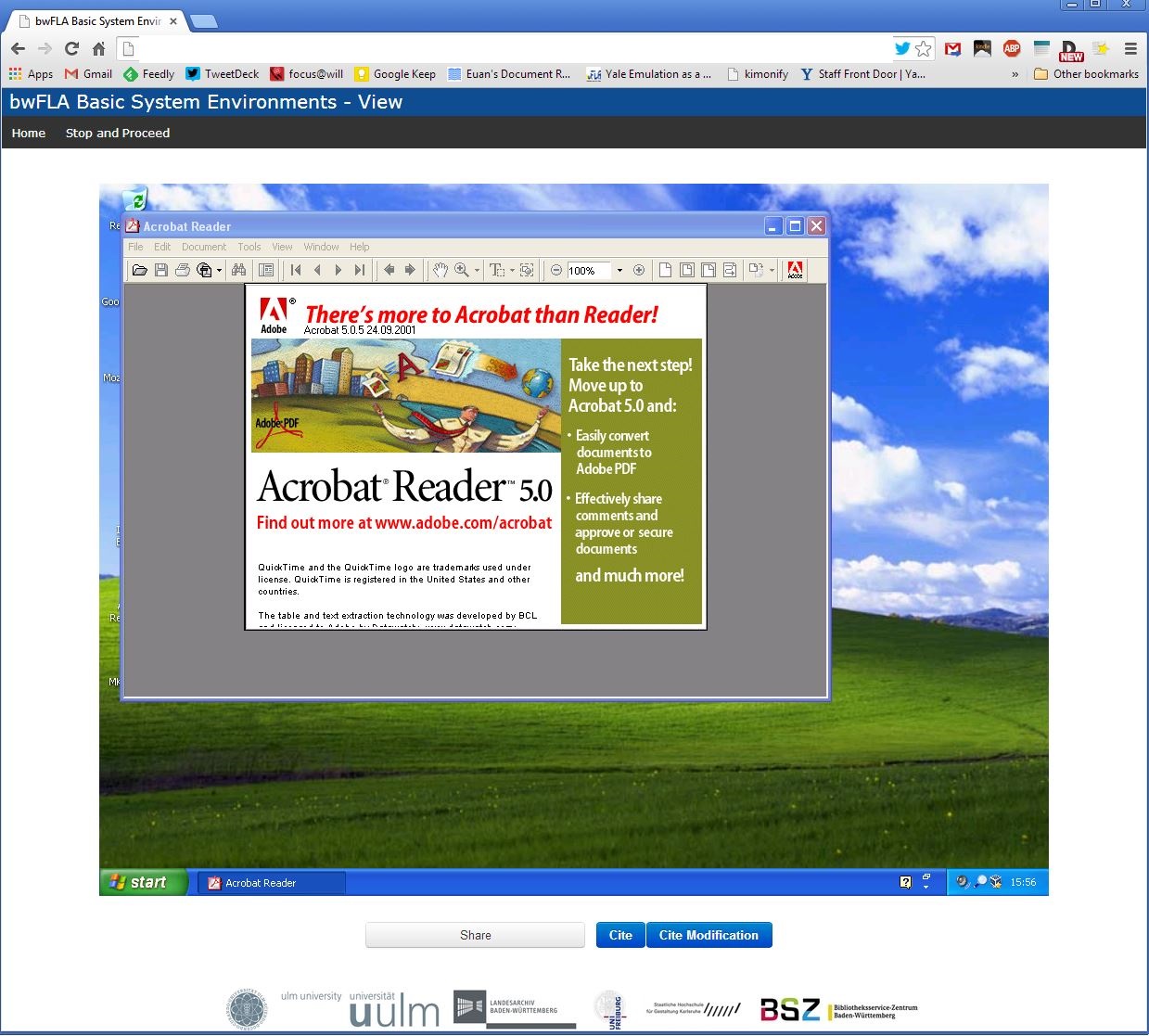Toggle the navigation pane icon

pyautogui.click(x=266, y=270)
